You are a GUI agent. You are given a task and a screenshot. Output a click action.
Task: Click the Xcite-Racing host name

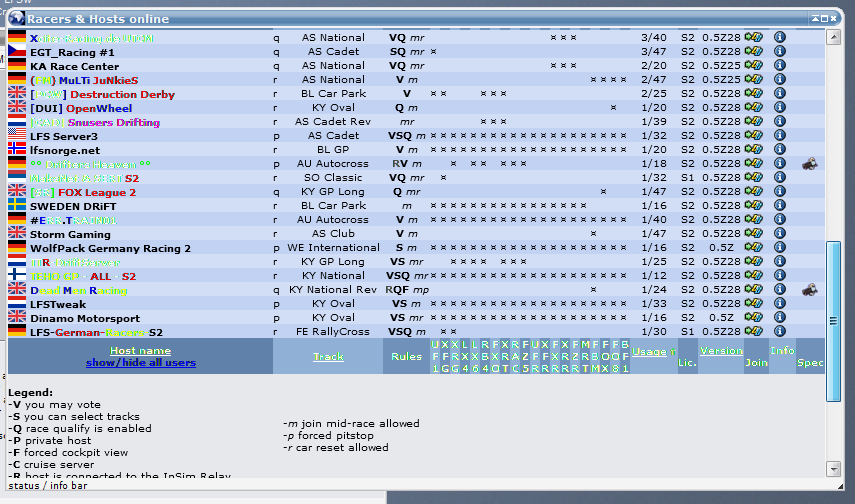coord(92,38)
